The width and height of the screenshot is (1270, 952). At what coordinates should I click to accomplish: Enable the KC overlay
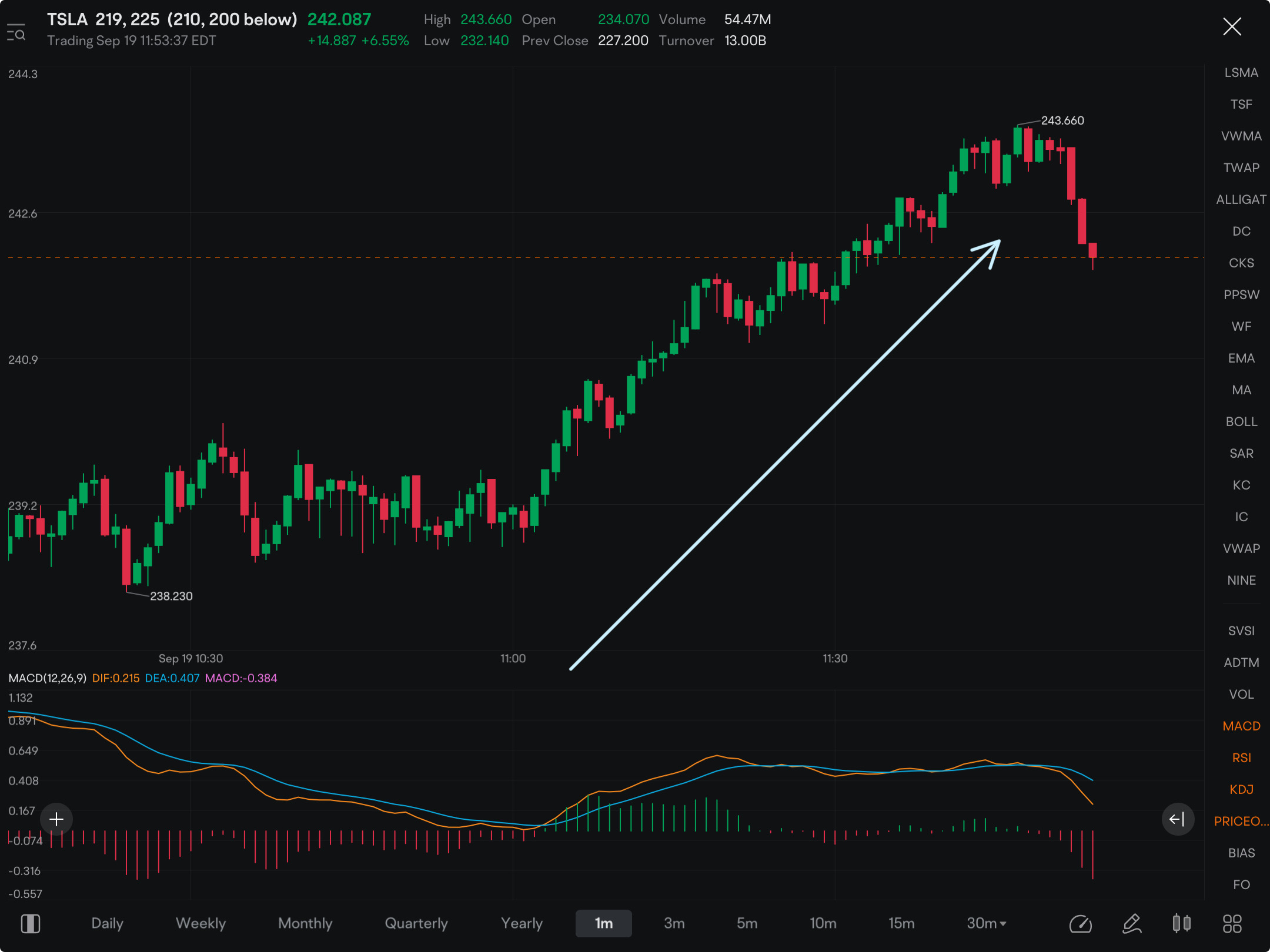(1241, 485)
